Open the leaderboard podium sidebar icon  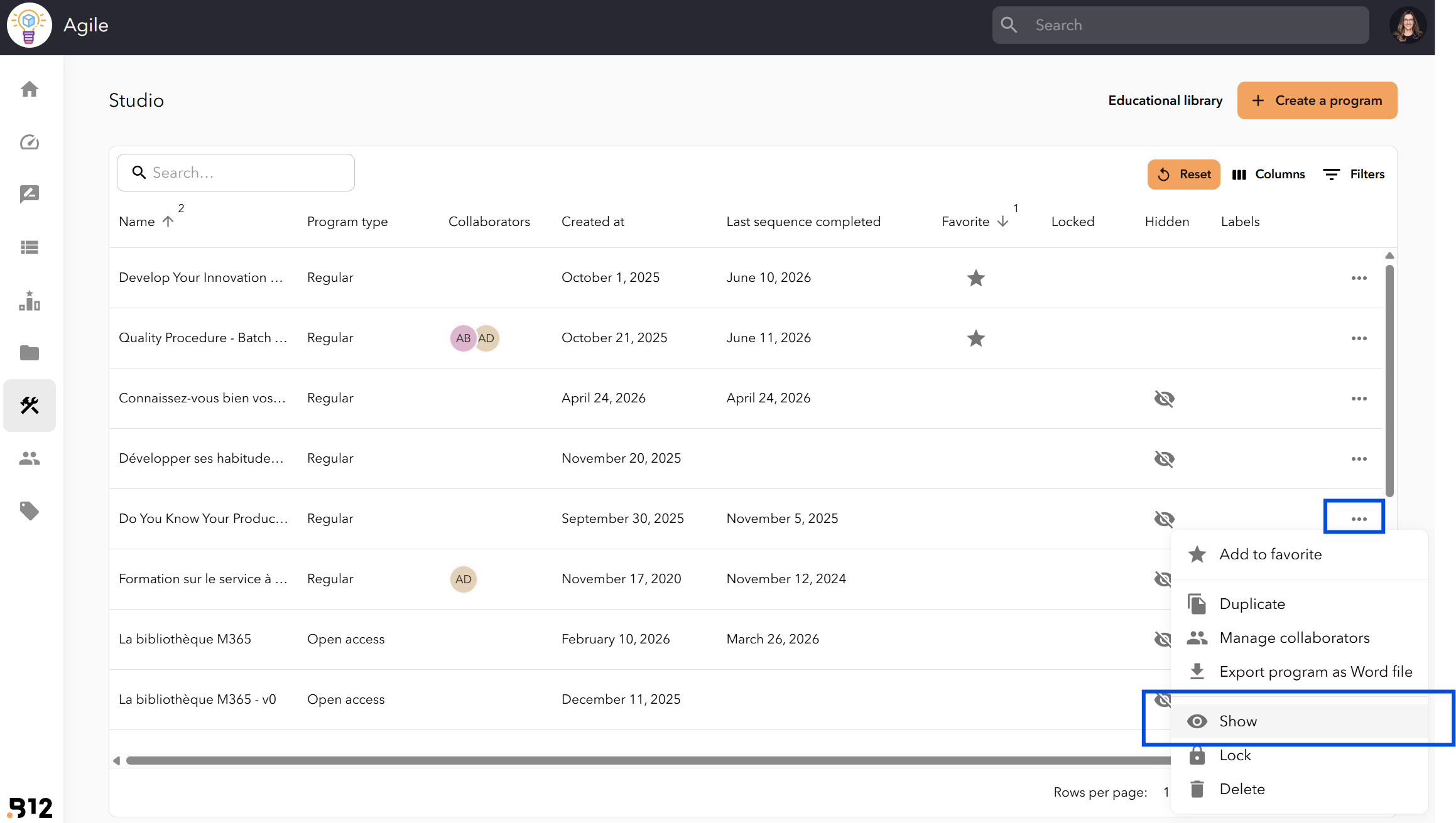tap(30, 301)
